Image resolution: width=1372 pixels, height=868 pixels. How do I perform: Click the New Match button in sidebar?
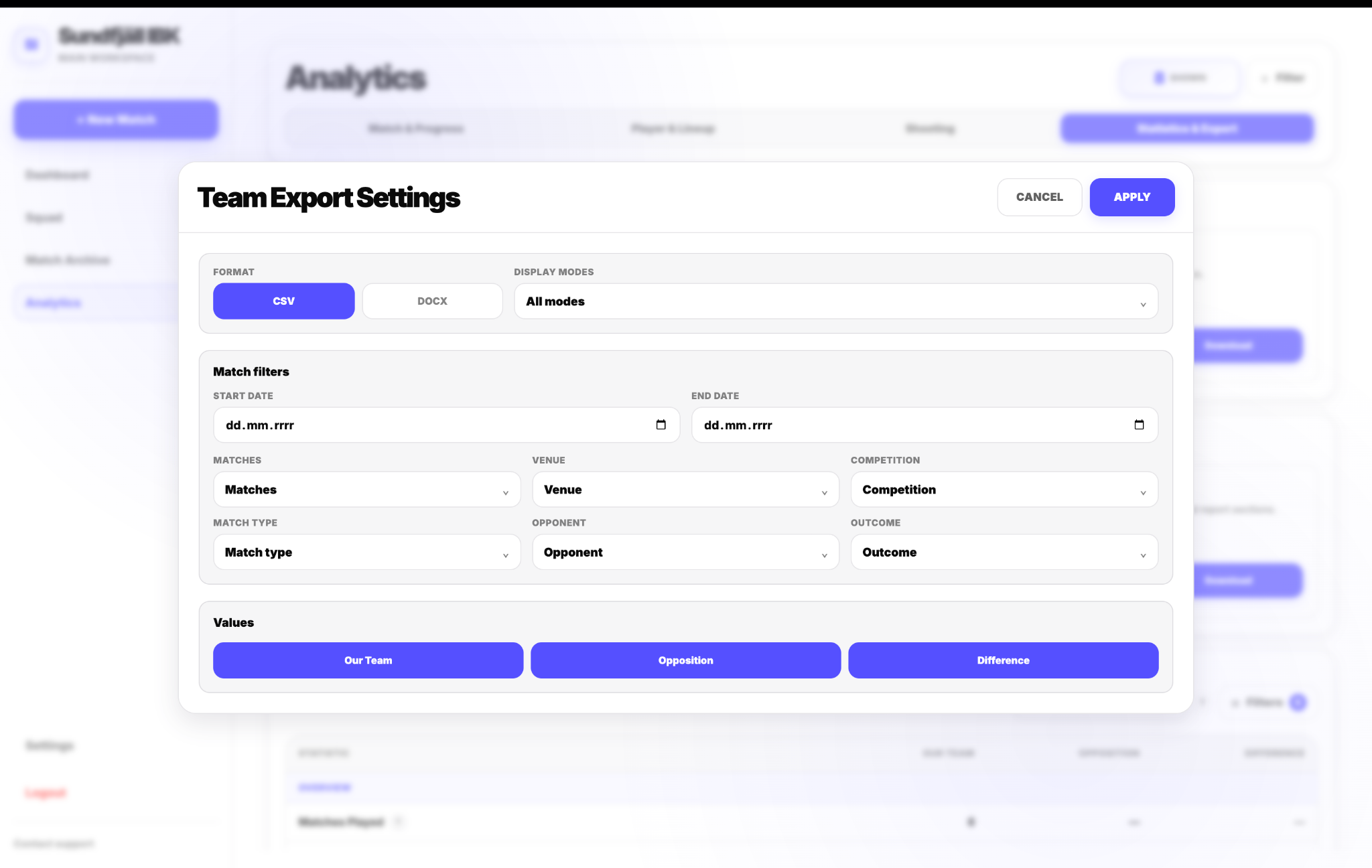(x=116, y=120)
